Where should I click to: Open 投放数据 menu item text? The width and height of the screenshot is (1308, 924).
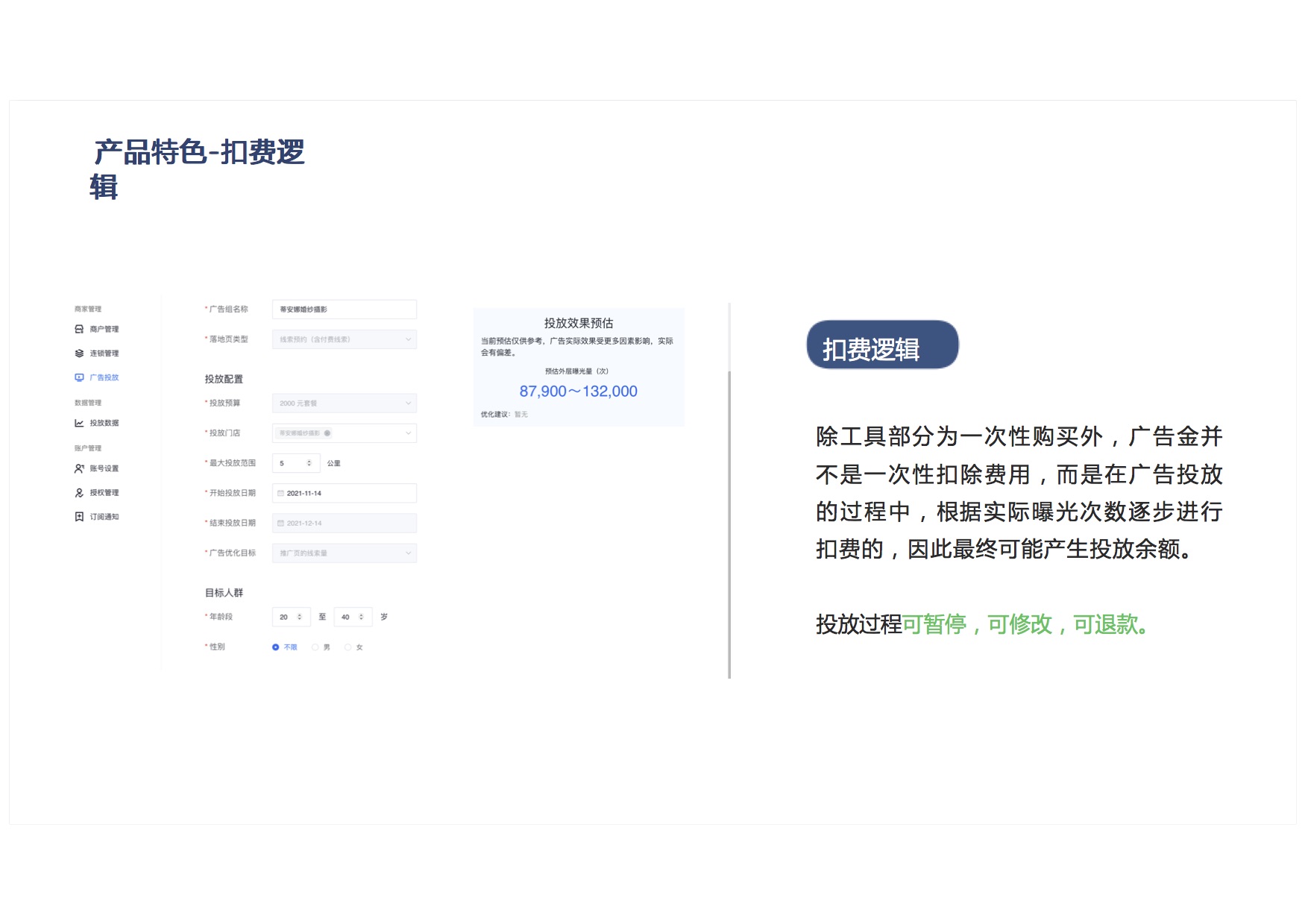coord(104,423)
